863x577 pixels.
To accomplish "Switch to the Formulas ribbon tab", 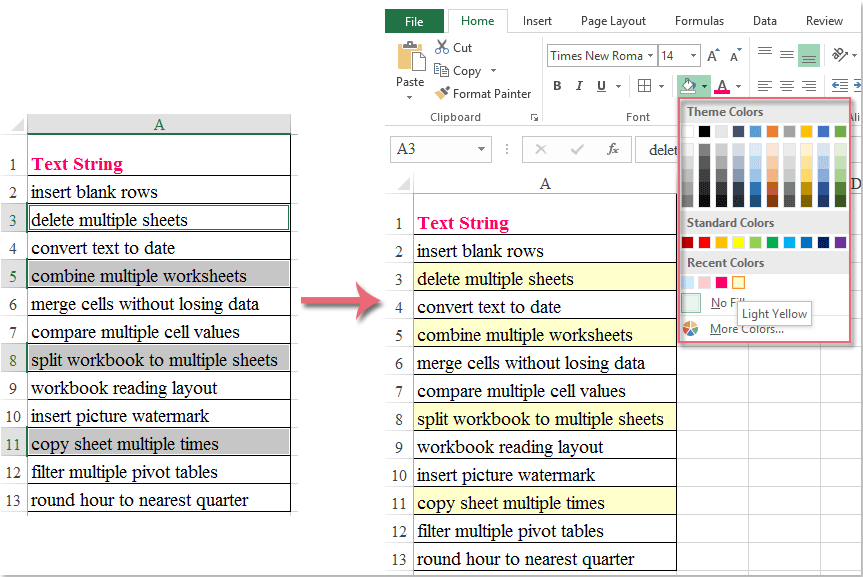I will click(699, 20).
